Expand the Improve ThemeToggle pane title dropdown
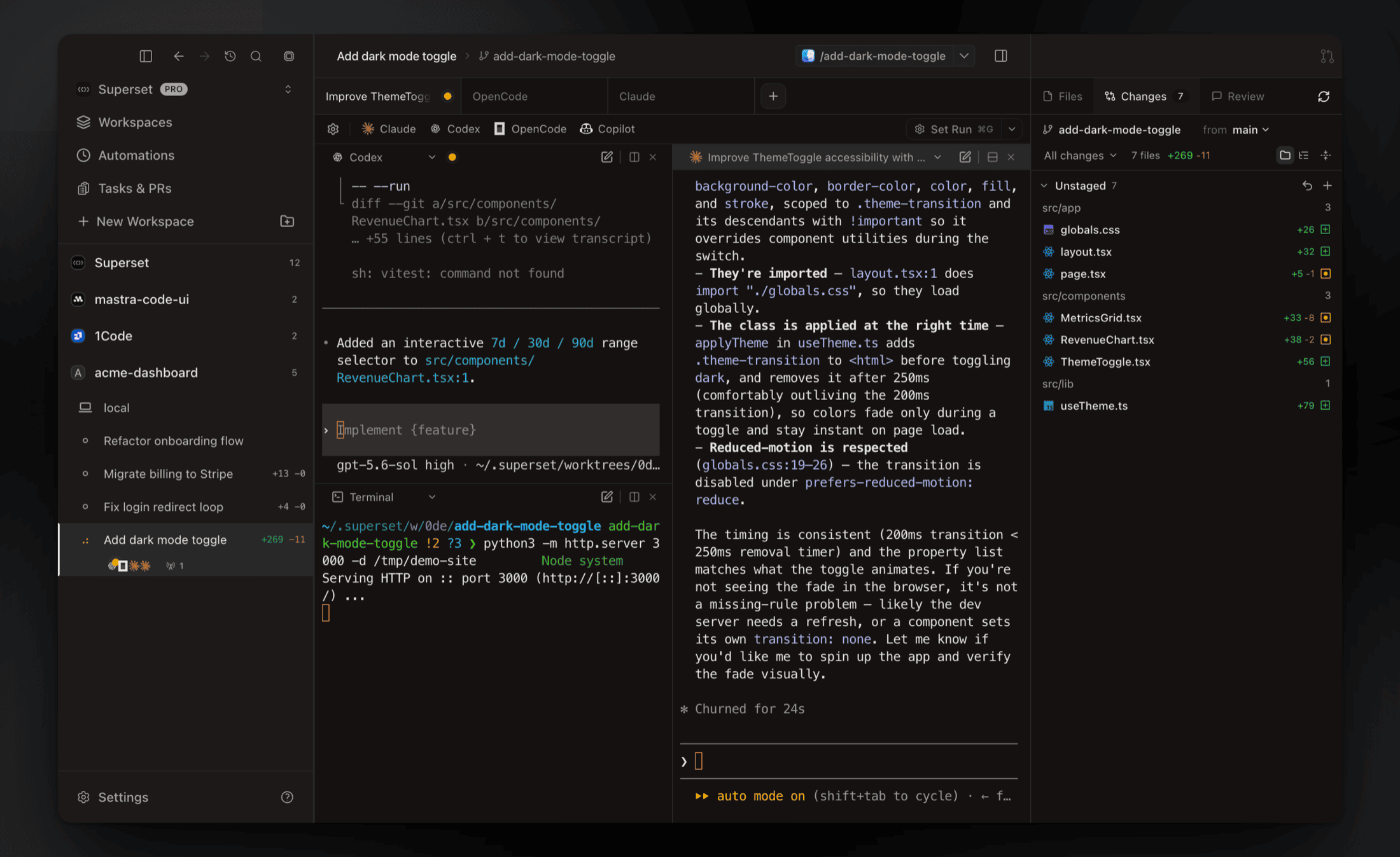The height and width of the screenshot is (857, 1400). [937, 157]
